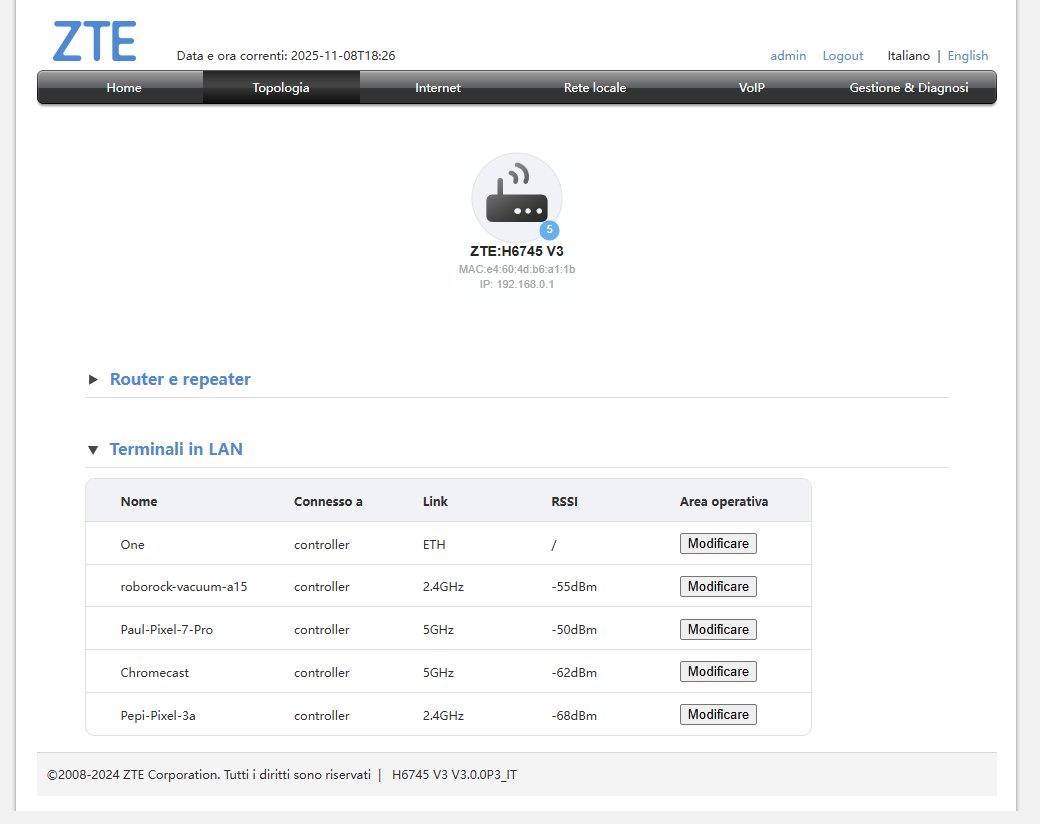
Task: Select Italiano language option
Action: [x=908, y=56]
